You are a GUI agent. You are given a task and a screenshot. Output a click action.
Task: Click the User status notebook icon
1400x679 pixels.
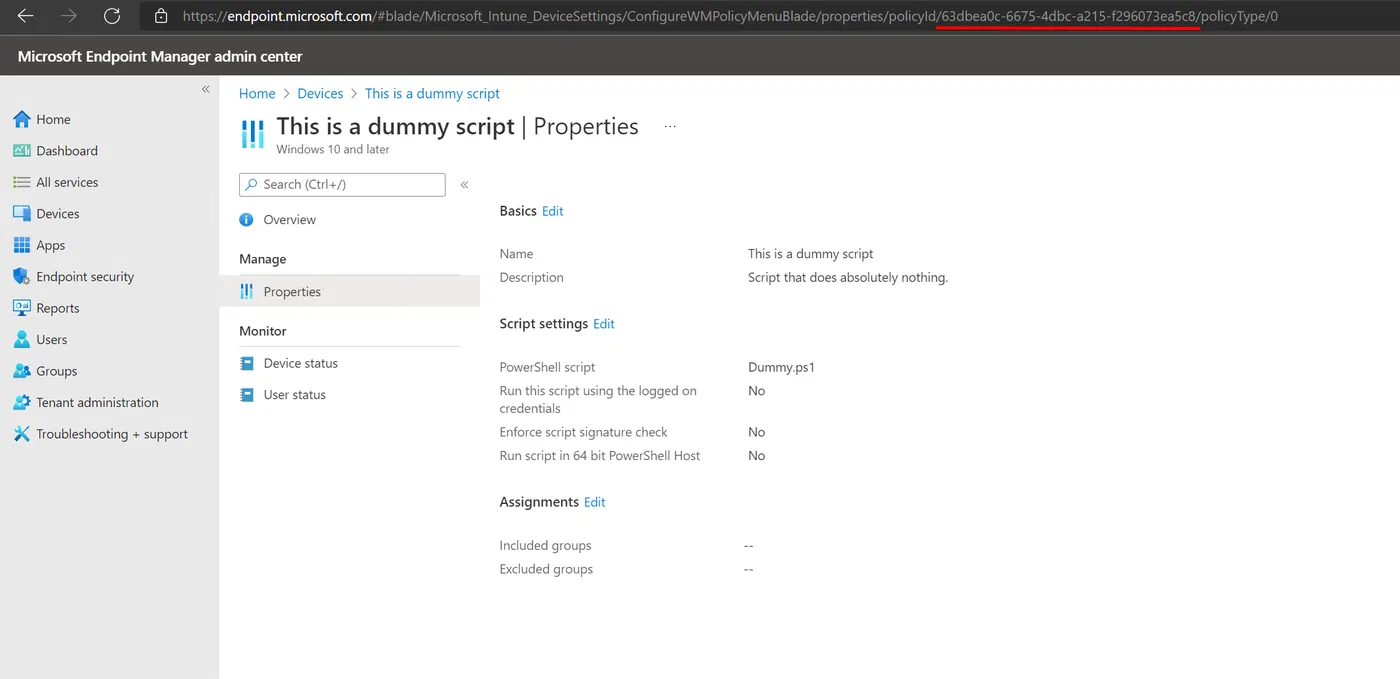(247, 395)
